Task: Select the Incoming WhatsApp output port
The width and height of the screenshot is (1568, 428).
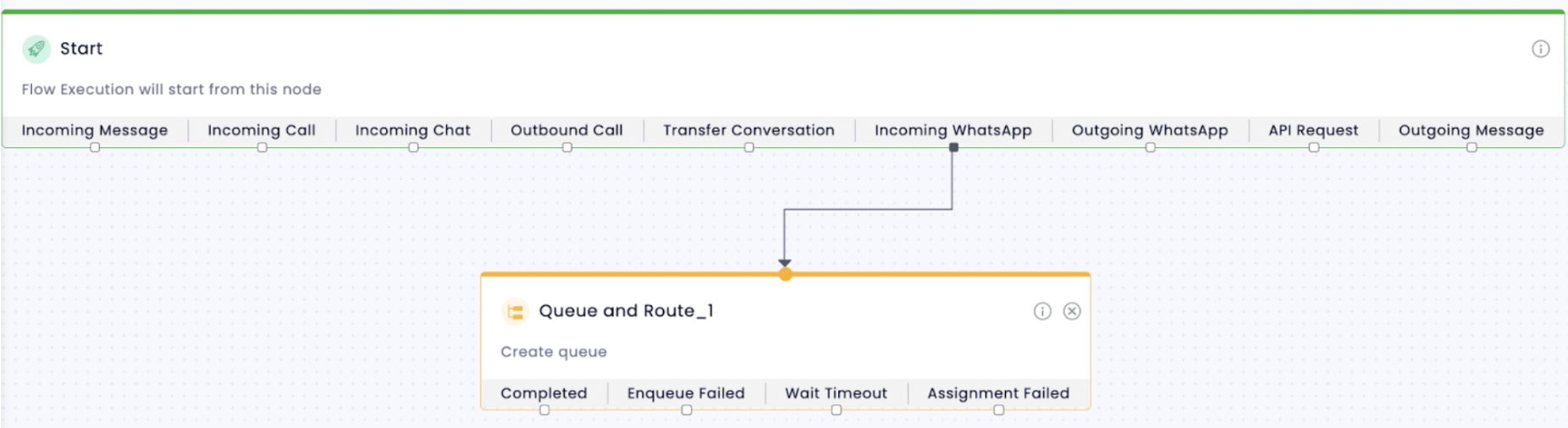Action: 954,147
